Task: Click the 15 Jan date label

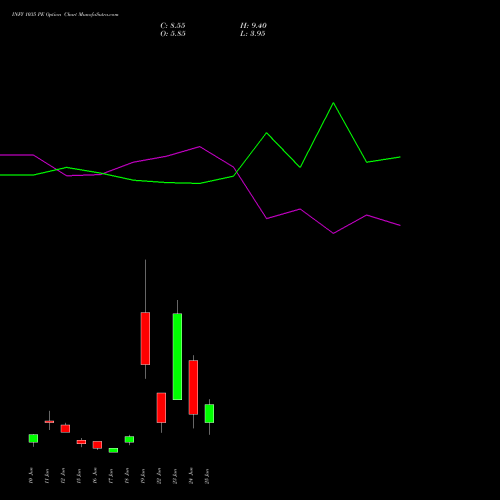Action: (x=79, y=476)
